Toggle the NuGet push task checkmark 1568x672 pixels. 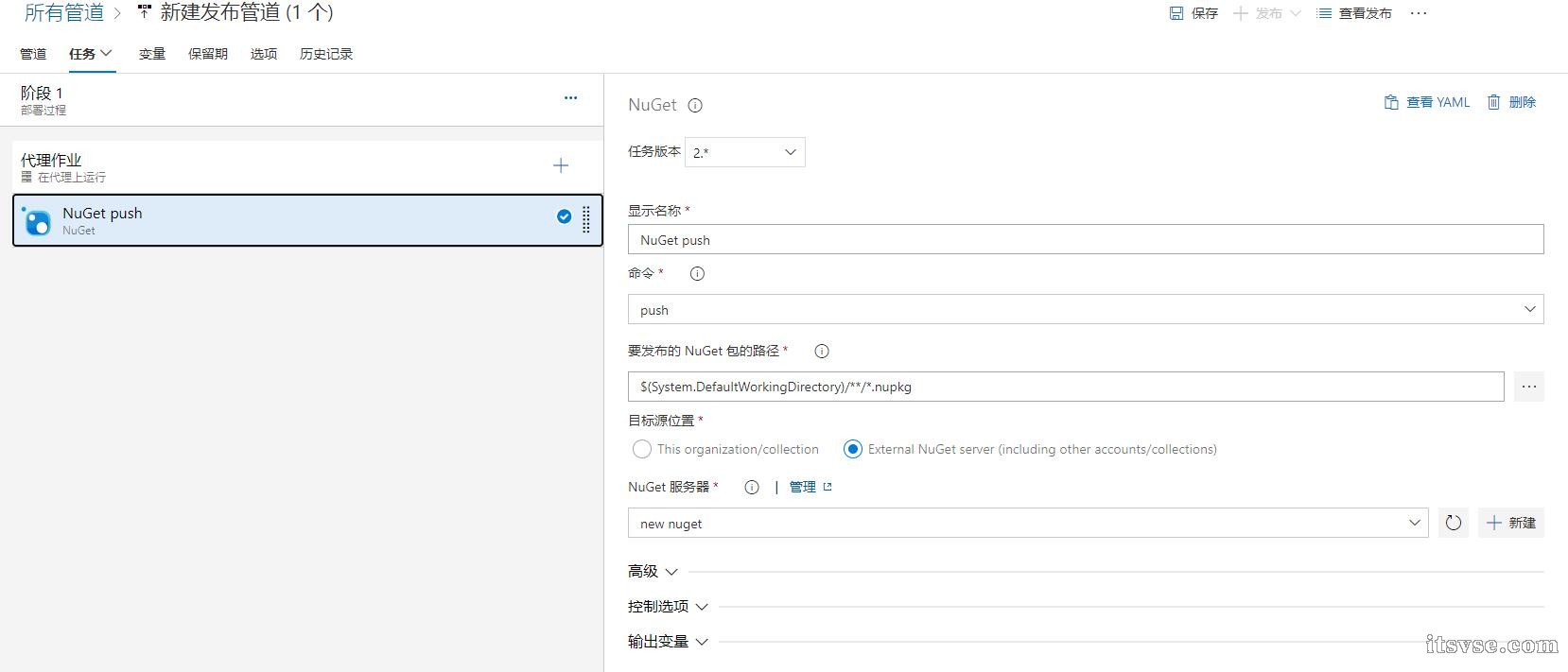(x=564, y=216)
